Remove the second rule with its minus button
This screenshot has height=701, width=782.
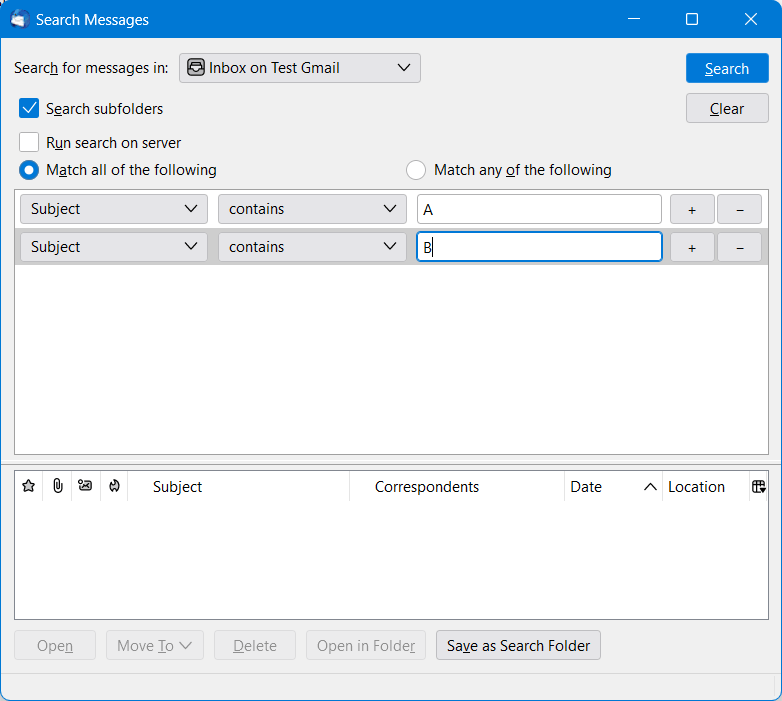coord(740,248)
